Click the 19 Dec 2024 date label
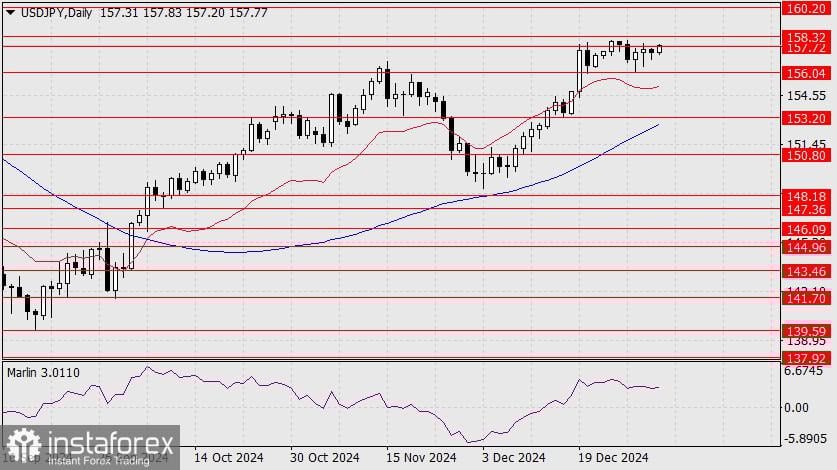The height and width of the screenshot is (470, 837). (613, 458)
